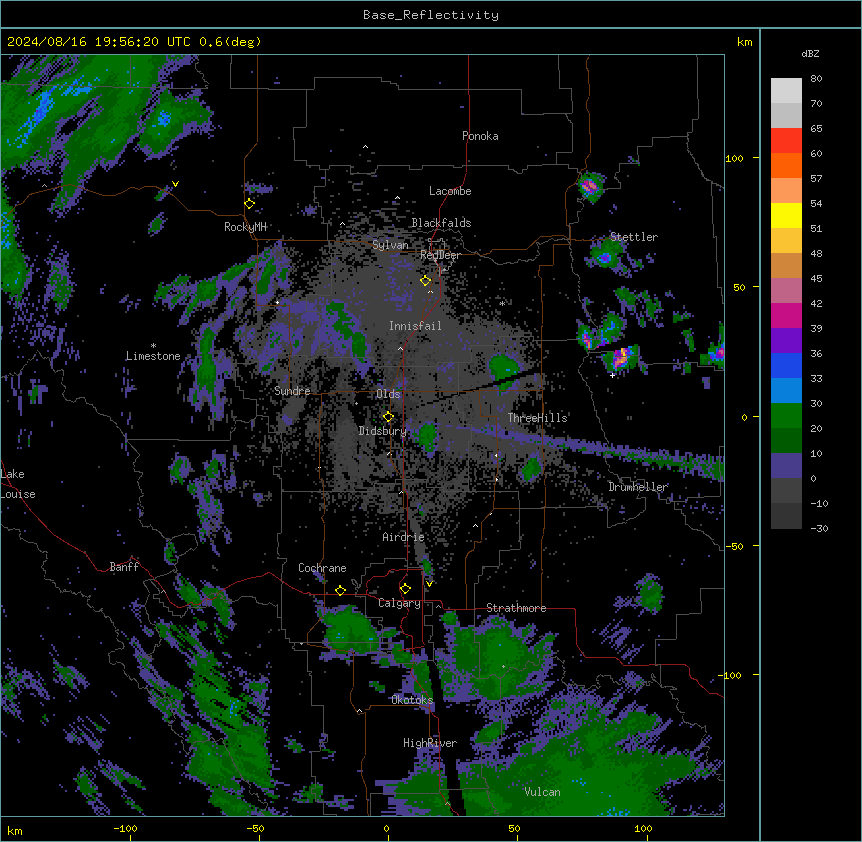The height and width of the screenshot is (842, 862).
Task: Click the yellow diamond marker above Calgary
Action: tap(405, 589)
